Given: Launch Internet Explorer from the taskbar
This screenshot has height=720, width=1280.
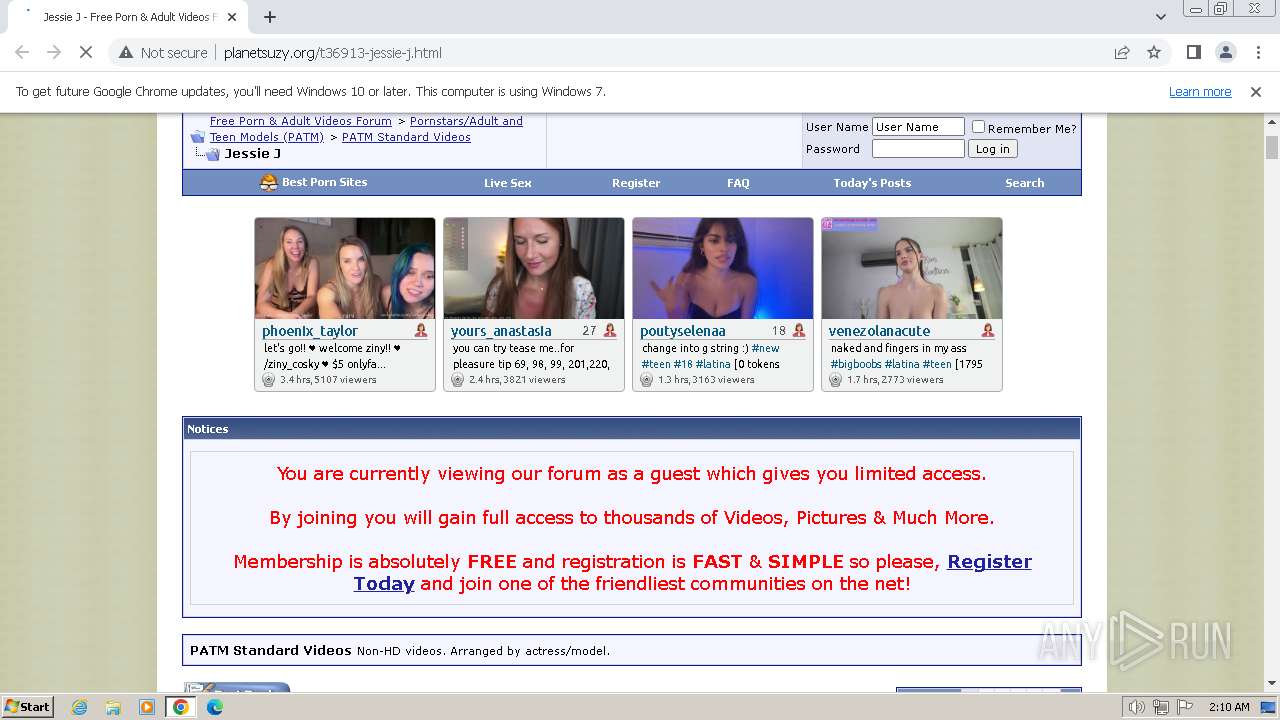Looking at the screenshot, I should tap(79, 707).
